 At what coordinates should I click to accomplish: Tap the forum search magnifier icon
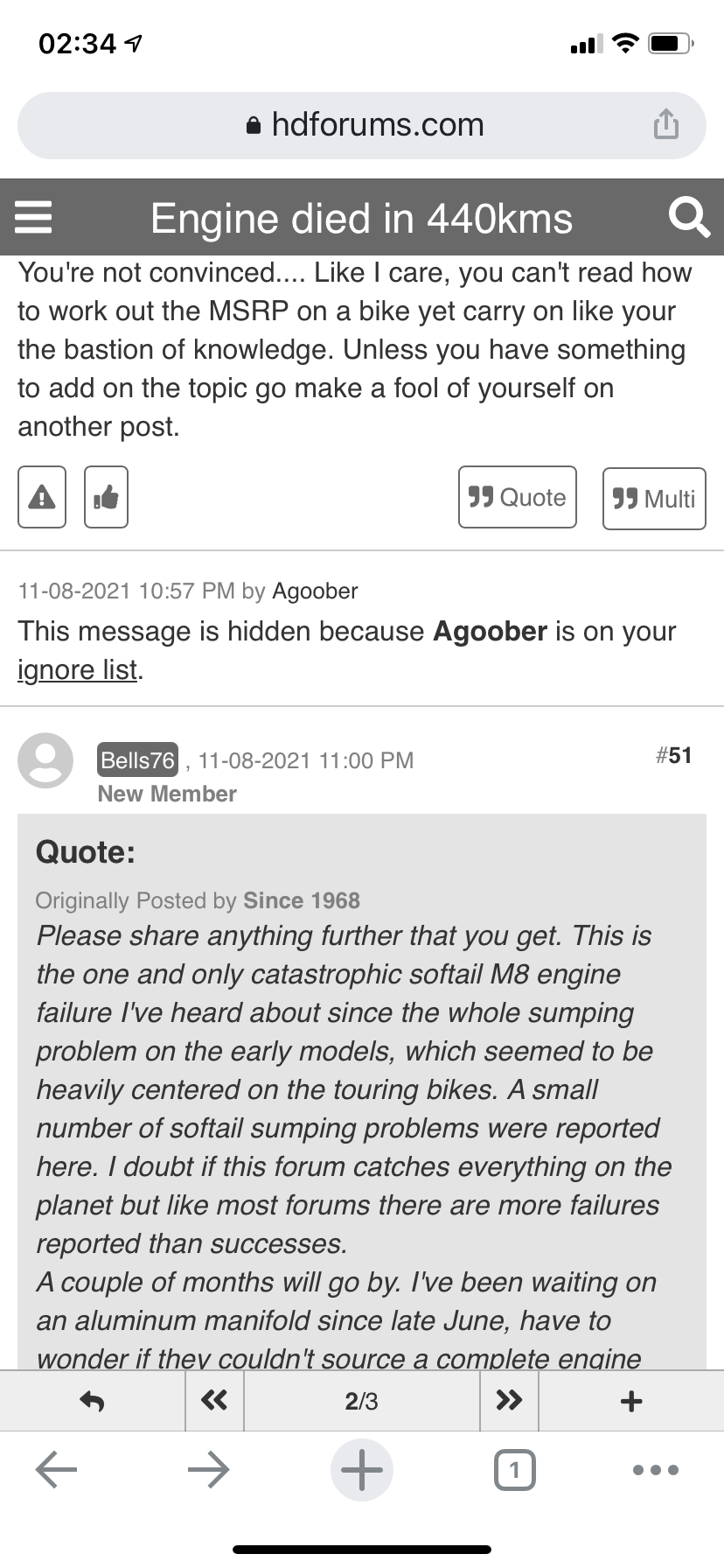click(x=688, y=217)
